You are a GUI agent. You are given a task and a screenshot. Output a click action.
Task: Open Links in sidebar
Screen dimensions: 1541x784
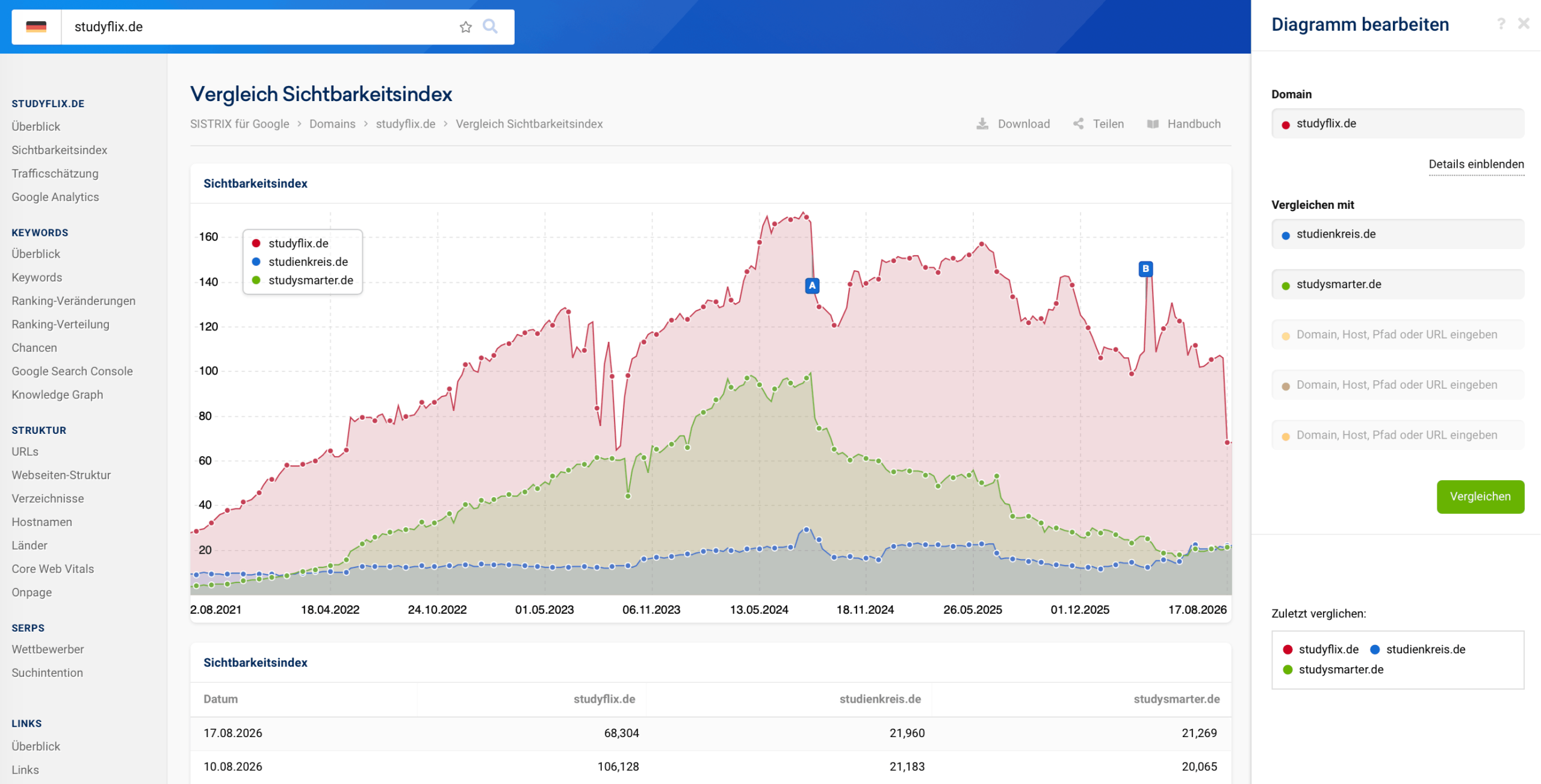point(25,770)
